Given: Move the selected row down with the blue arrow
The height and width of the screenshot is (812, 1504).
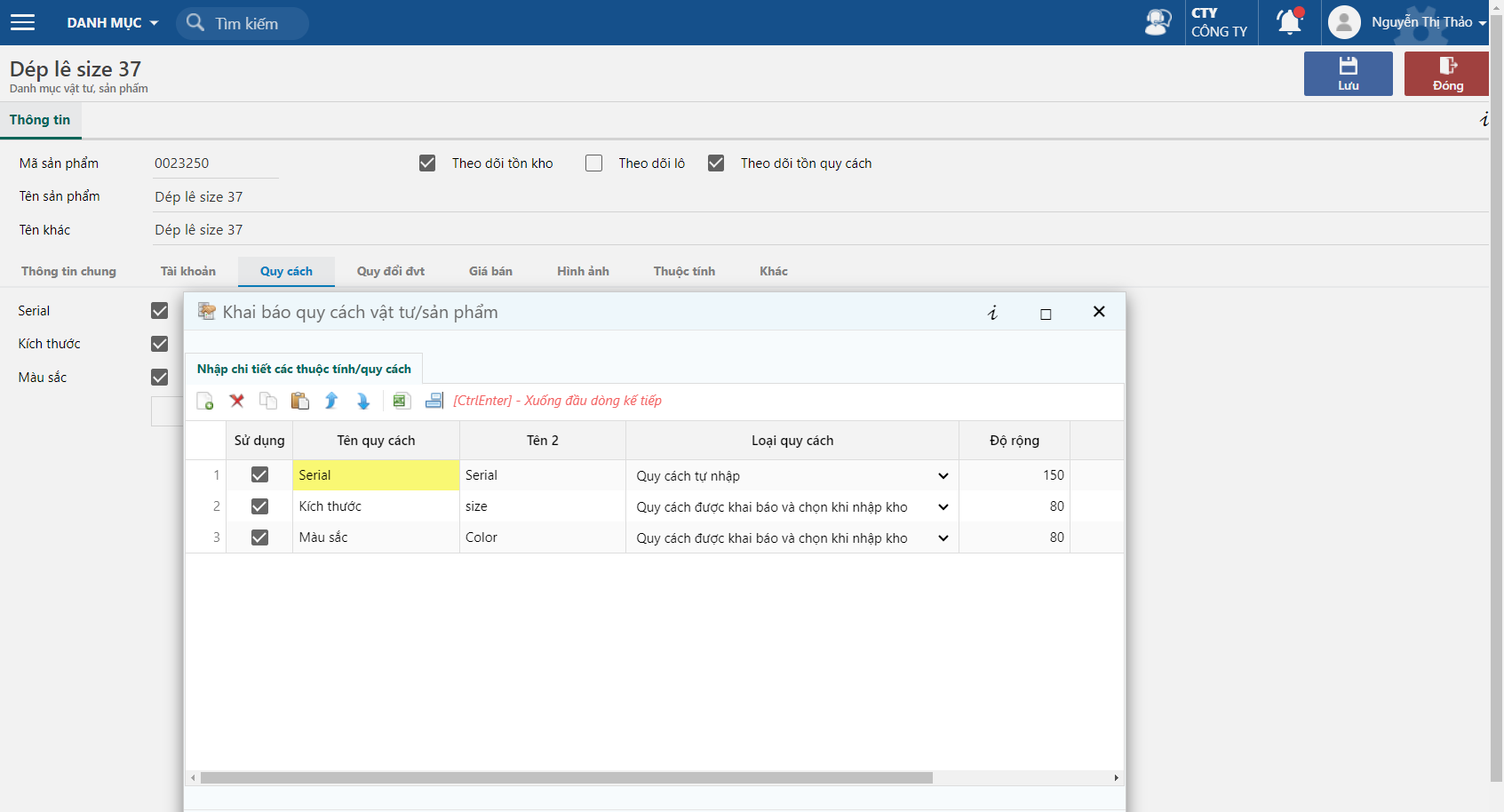Looking at the screenshot, I should 363,402.
